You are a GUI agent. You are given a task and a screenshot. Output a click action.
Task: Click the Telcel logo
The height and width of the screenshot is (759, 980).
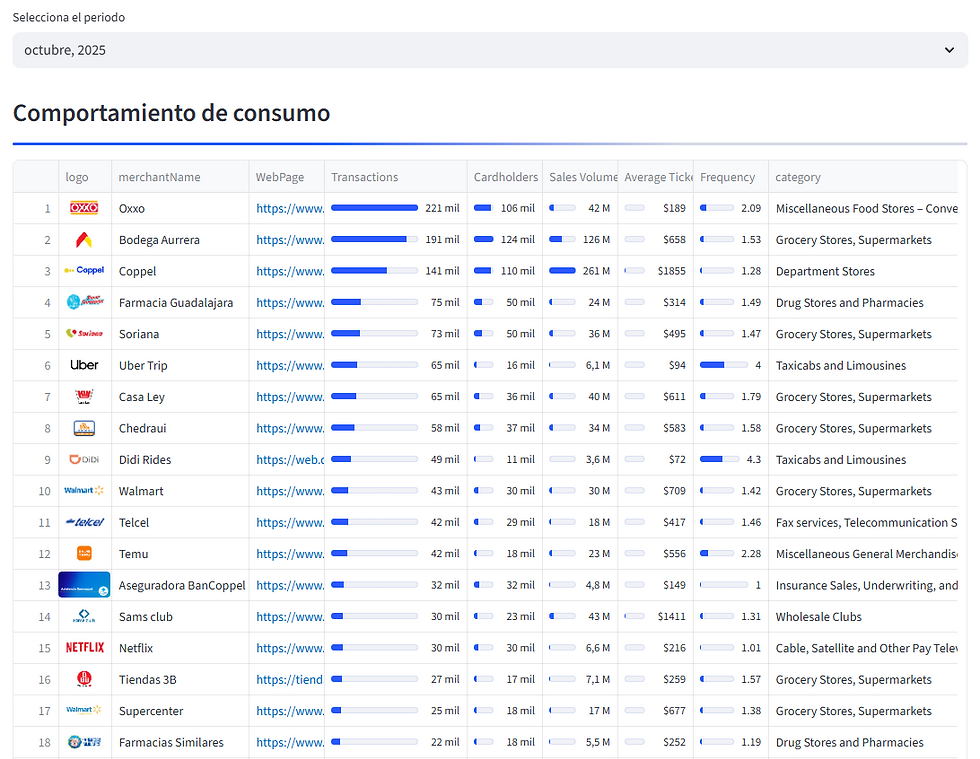tap(84, 522)
